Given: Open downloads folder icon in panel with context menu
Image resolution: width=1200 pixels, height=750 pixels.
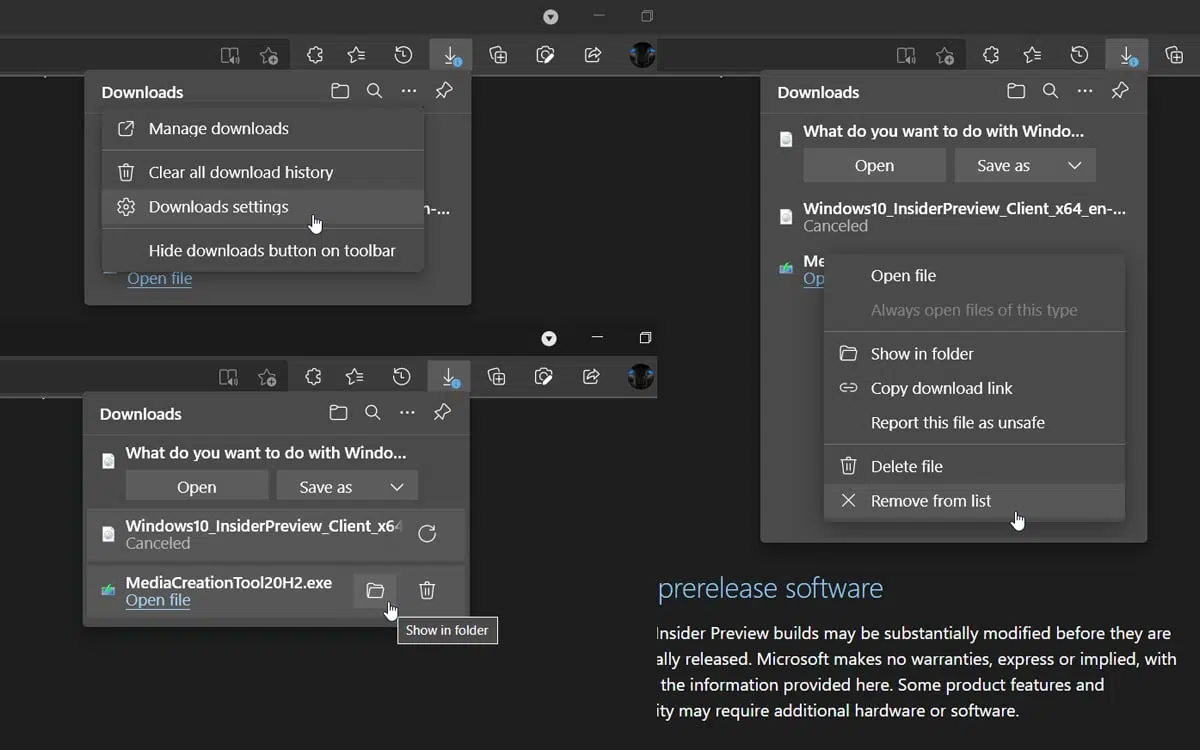Looking at the screenshot, I should 1016,91.
